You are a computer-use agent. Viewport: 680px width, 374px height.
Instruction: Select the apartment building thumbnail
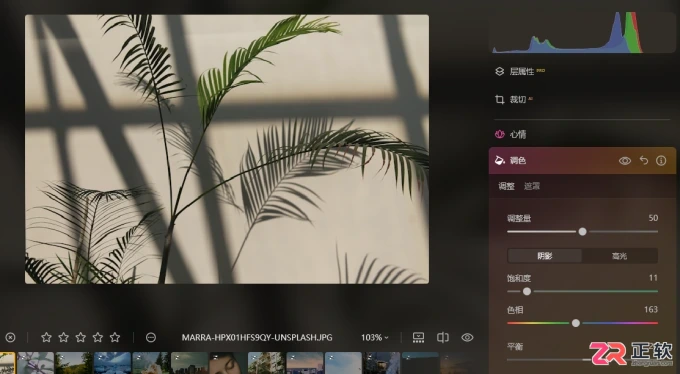pyautogui.click(x=266, y=363)
